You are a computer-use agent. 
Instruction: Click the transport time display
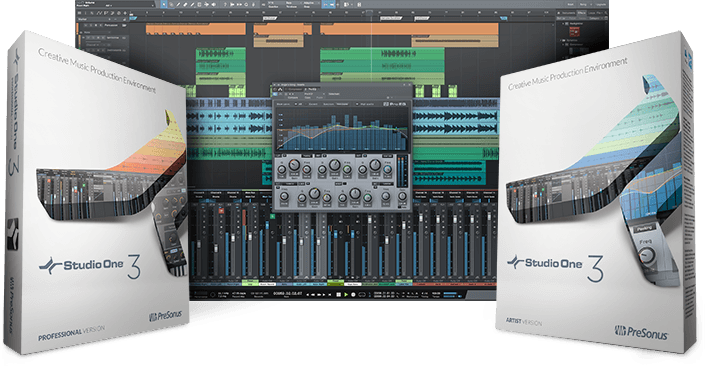(287, 294)
